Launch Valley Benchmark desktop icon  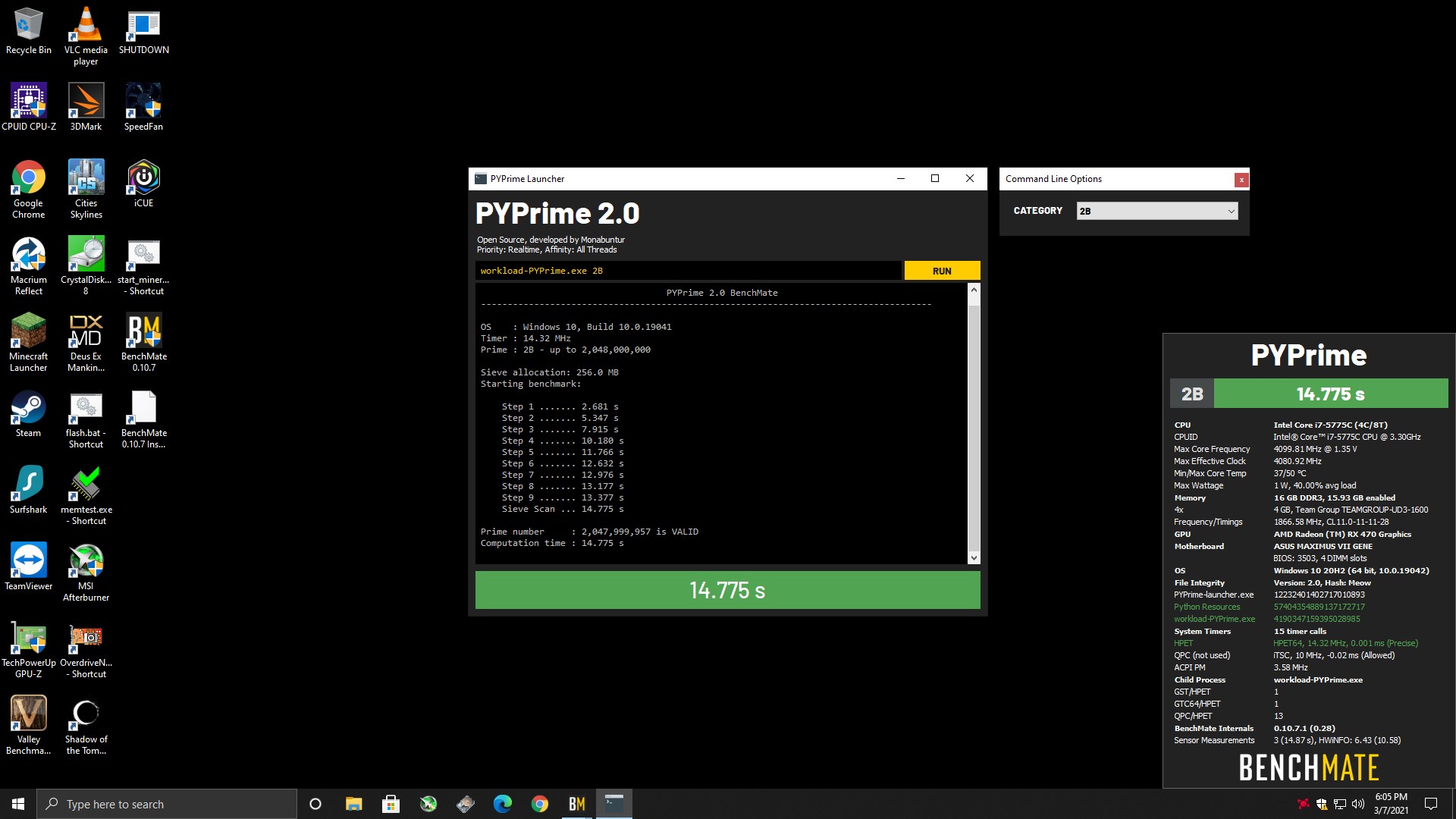click(29, 726)
